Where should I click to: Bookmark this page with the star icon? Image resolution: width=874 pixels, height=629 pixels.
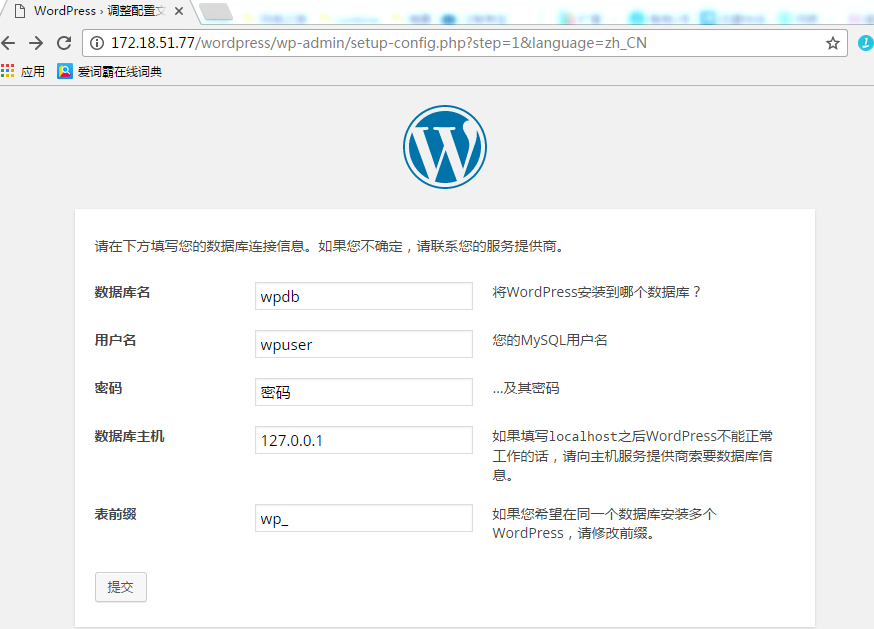(x=833, y=43)
